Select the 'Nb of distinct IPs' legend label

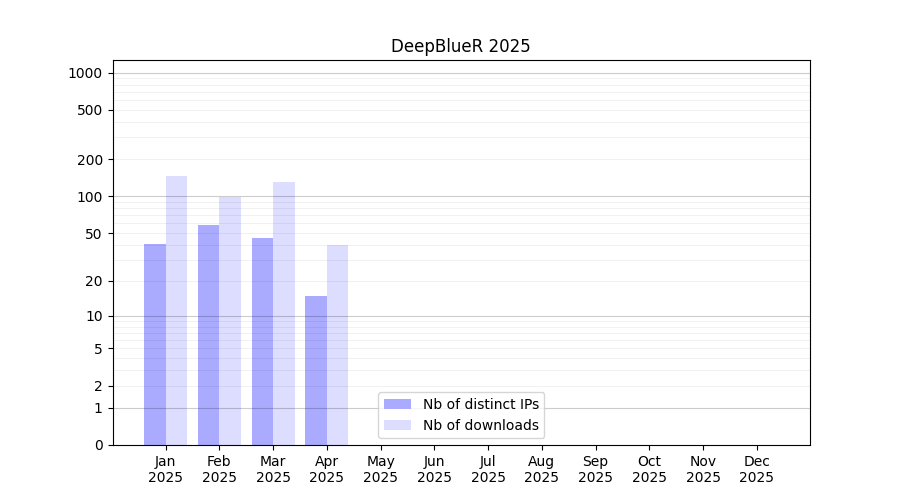point(480,404)
